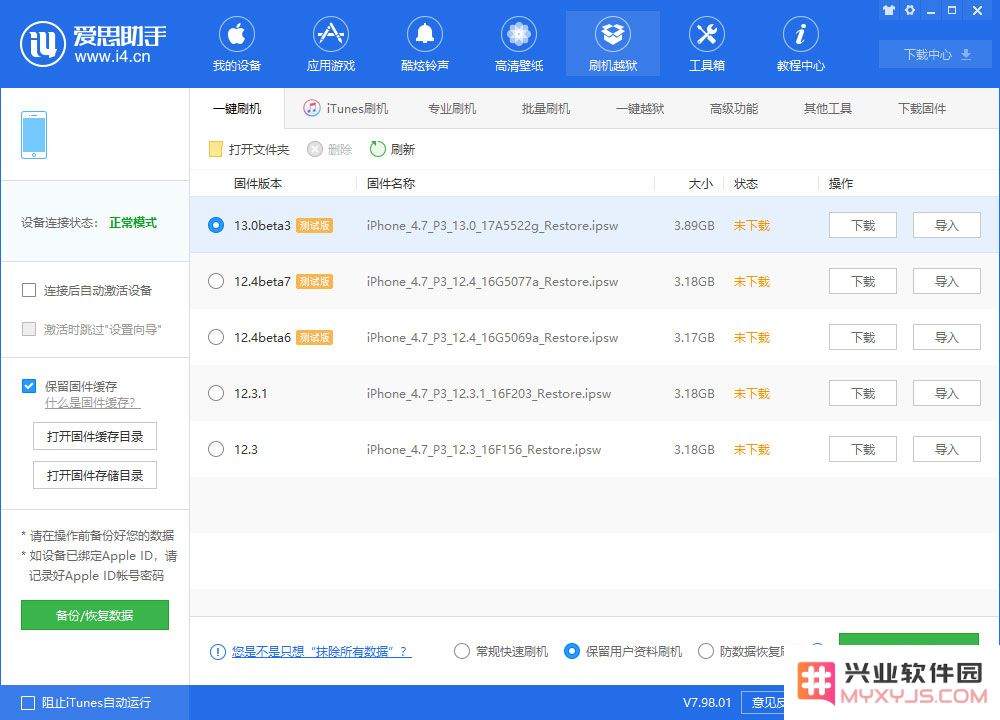Sort by 固件版本 column header
The image size is (1000, 720).
(258, 184)
